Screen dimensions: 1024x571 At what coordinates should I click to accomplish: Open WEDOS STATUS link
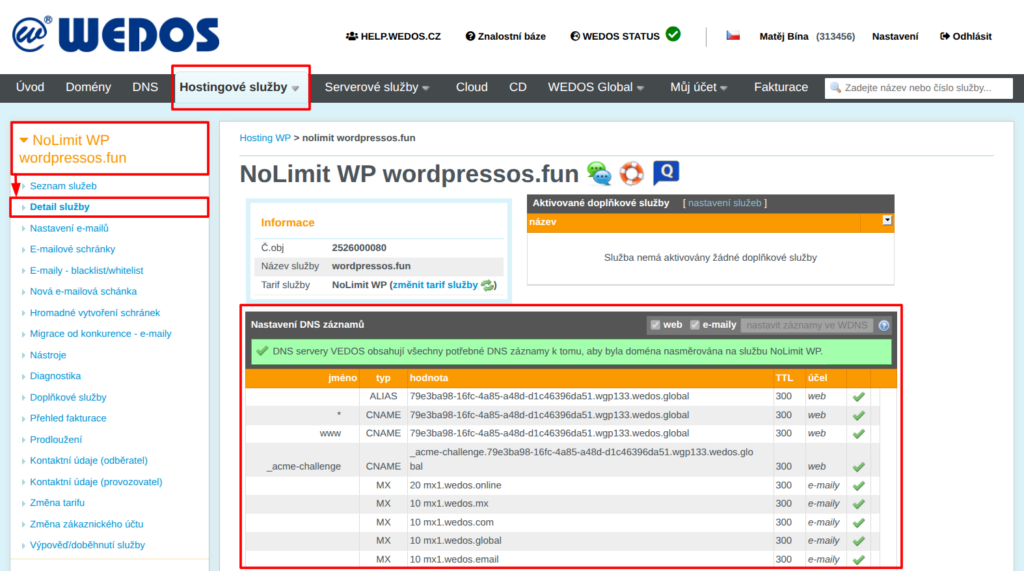pos(615,37)
